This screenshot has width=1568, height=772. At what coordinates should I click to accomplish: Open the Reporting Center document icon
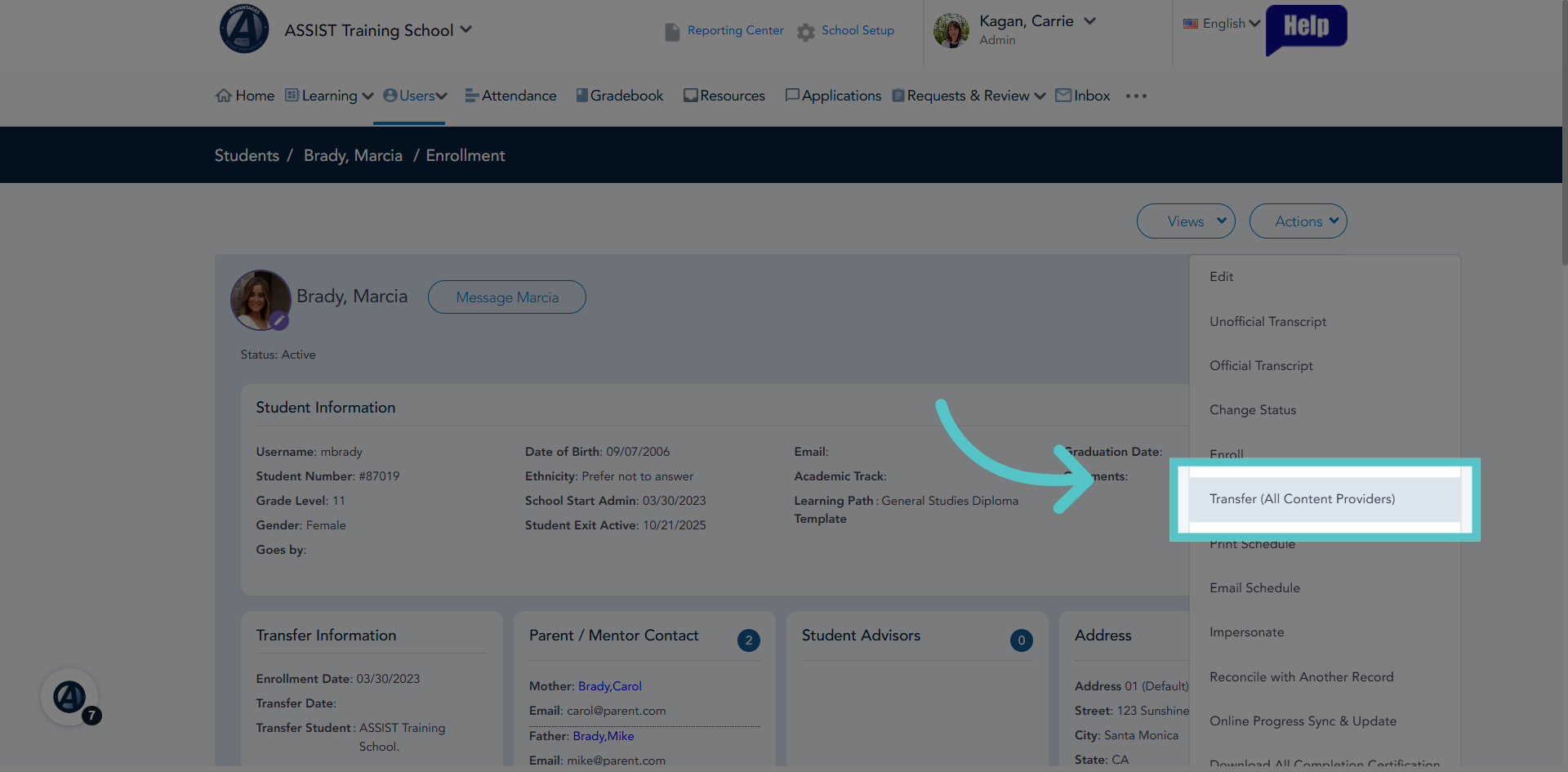(x=672, y=32)
